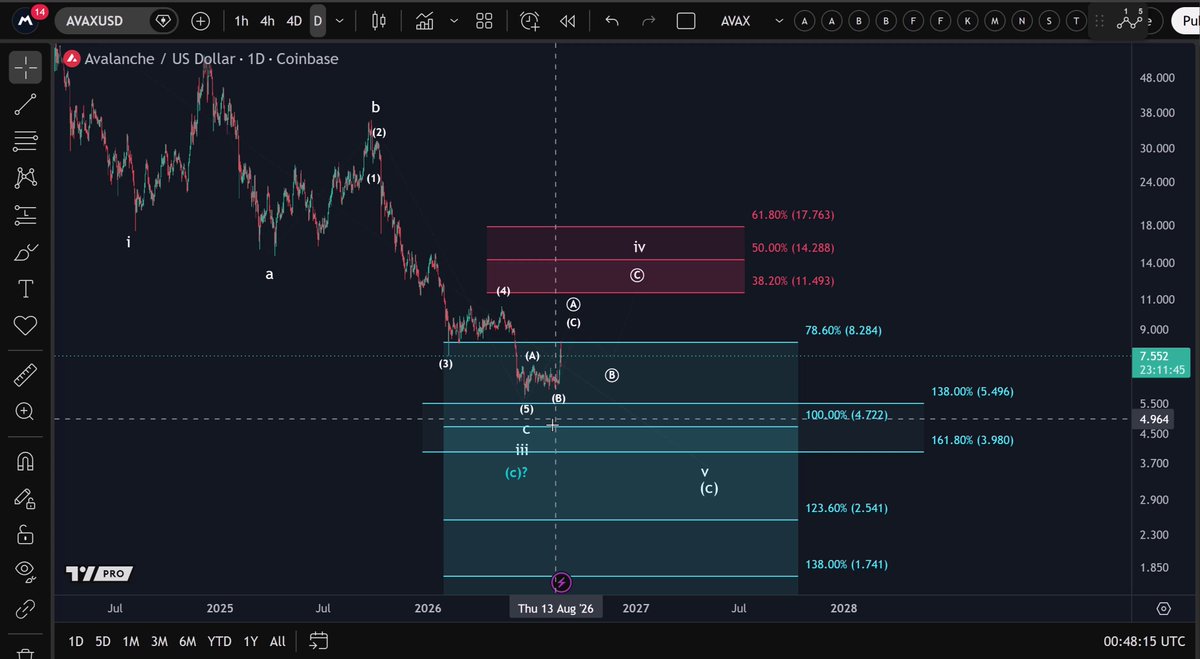Image resolution: width=1200 pixels, height=659 pixels.
Task: Set the date range to YTD
Action: 219,641
